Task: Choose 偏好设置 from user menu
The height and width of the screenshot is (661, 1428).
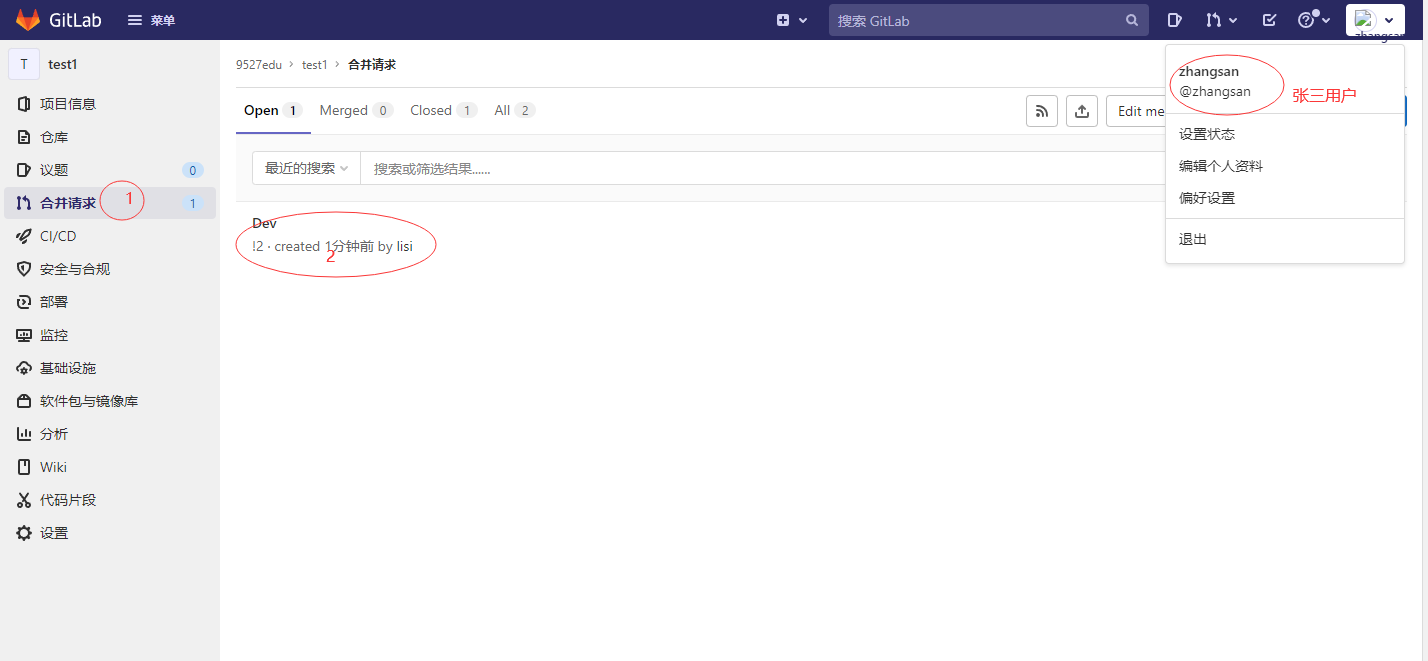Action: click(x=1285, y=198)
